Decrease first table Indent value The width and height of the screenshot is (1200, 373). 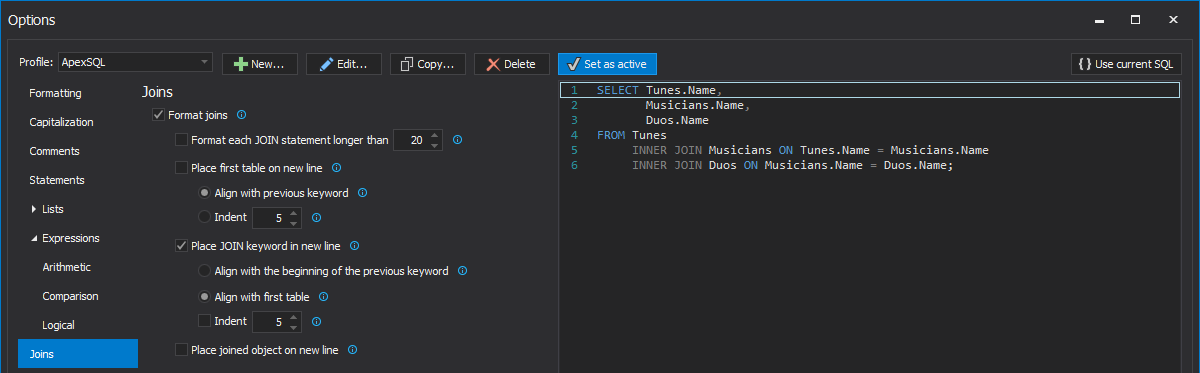pyautogui.click(x=293, y=222)
